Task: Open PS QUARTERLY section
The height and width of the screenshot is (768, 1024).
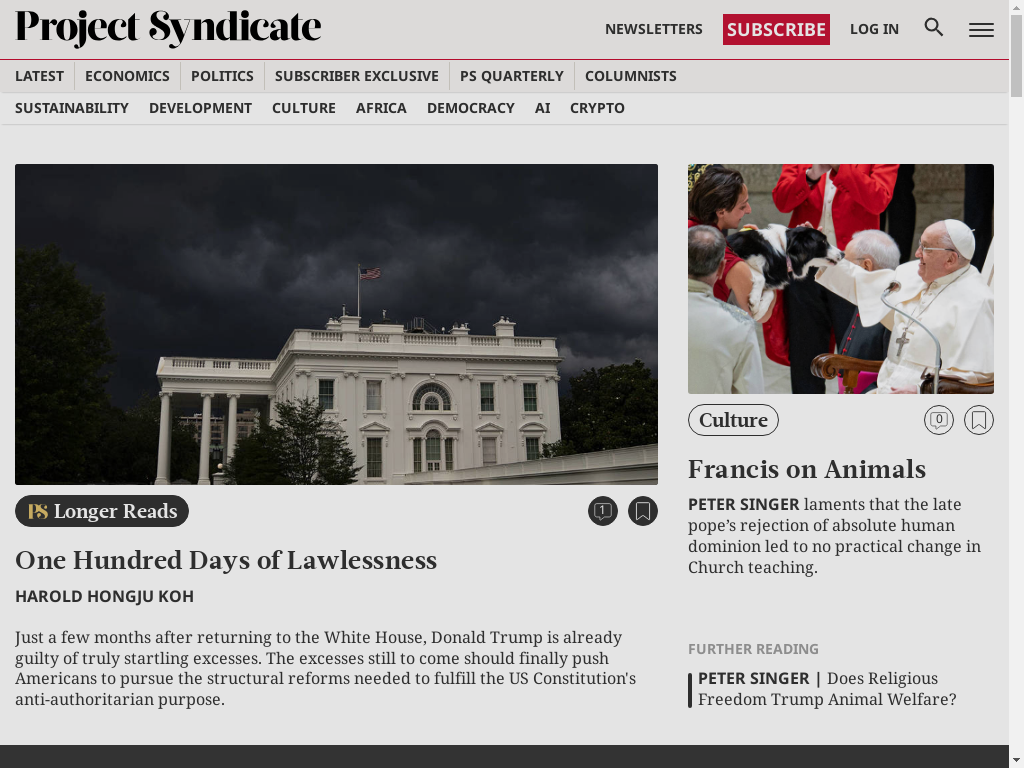Action: coord(511,76)
